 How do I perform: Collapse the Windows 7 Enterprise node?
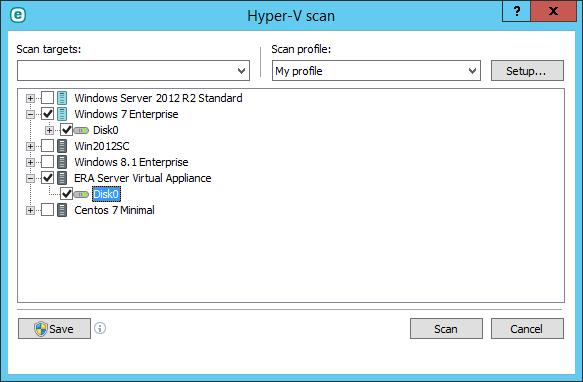click(30, 114)
